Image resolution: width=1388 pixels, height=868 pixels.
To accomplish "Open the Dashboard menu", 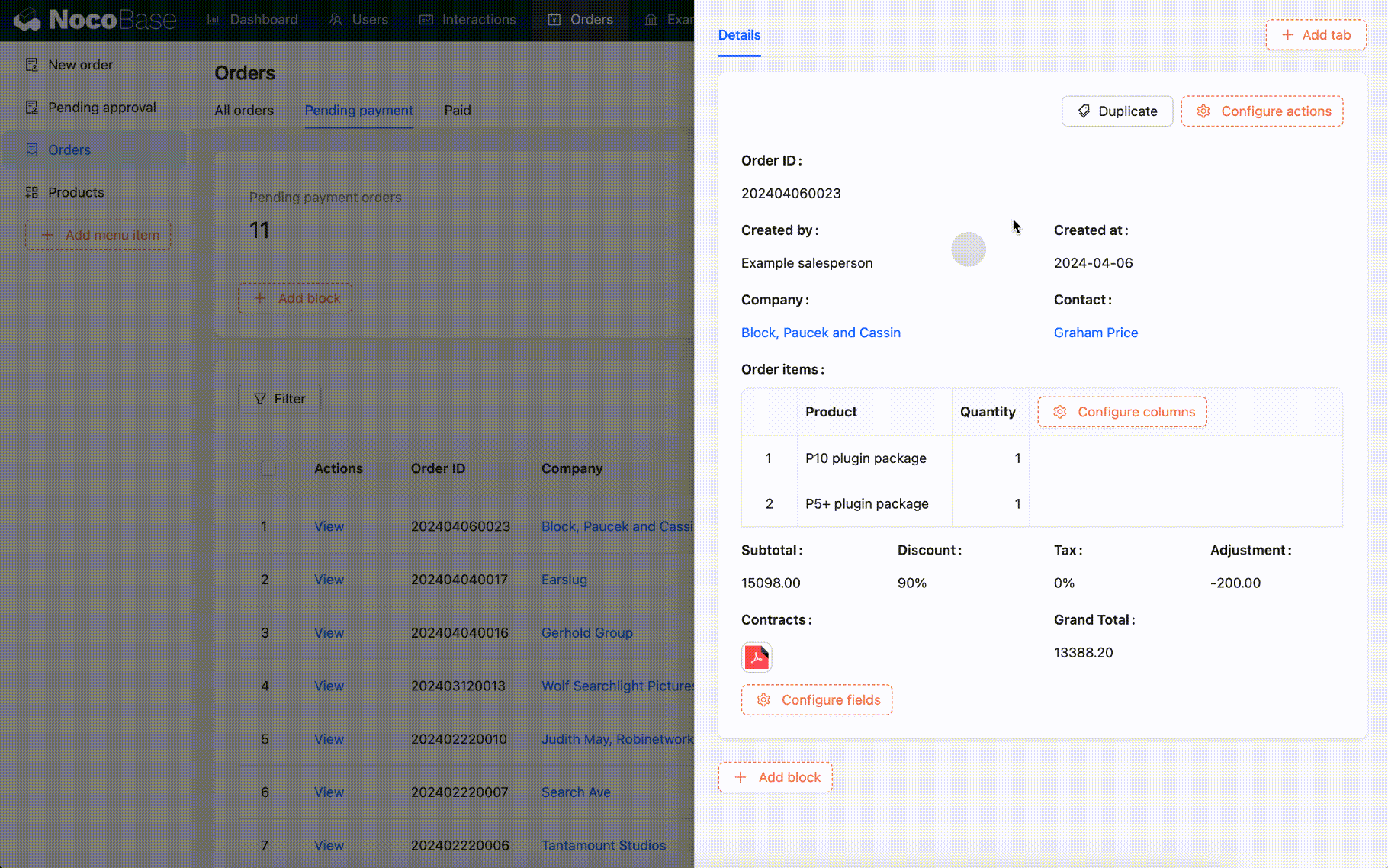I will point(252,19).
